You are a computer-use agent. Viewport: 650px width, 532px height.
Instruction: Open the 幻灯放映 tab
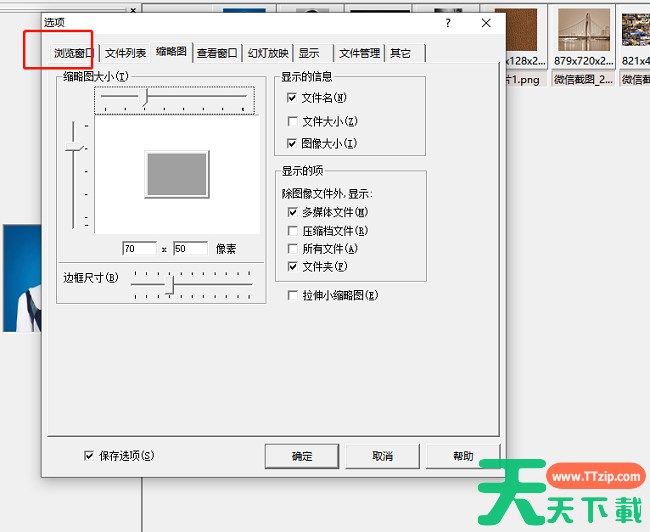click(x=268, y=53)
